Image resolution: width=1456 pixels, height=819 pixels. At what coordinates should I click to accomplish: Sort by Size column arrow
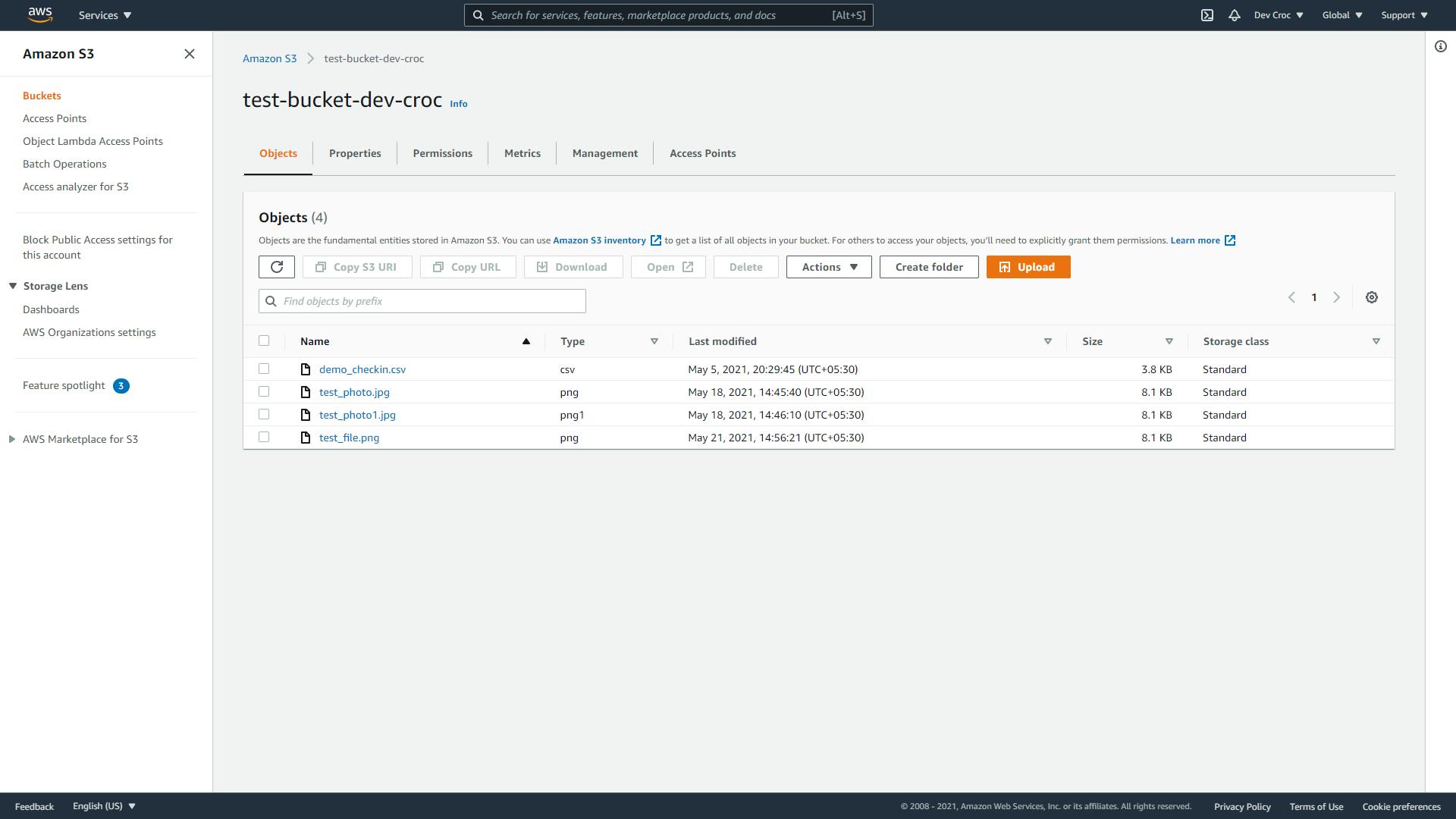(x=1169, y=341)
